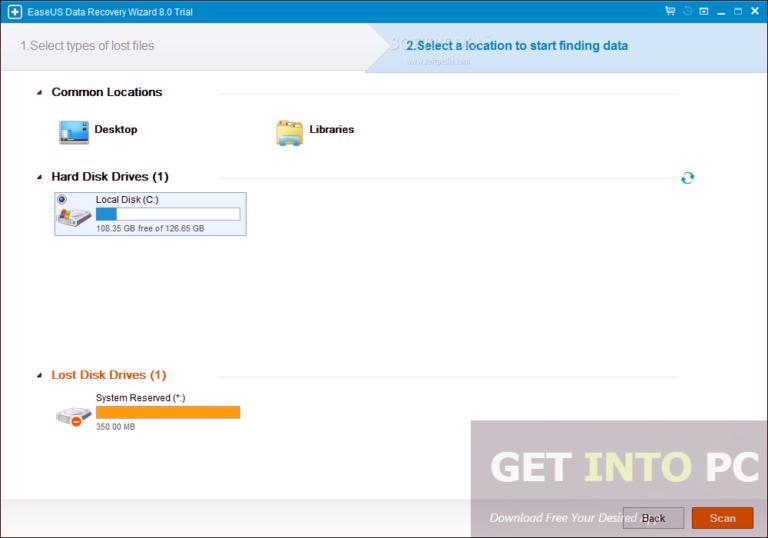The image size is (768, 538).
Task: Click the Libraries label
Action: (x=332, y=129)
